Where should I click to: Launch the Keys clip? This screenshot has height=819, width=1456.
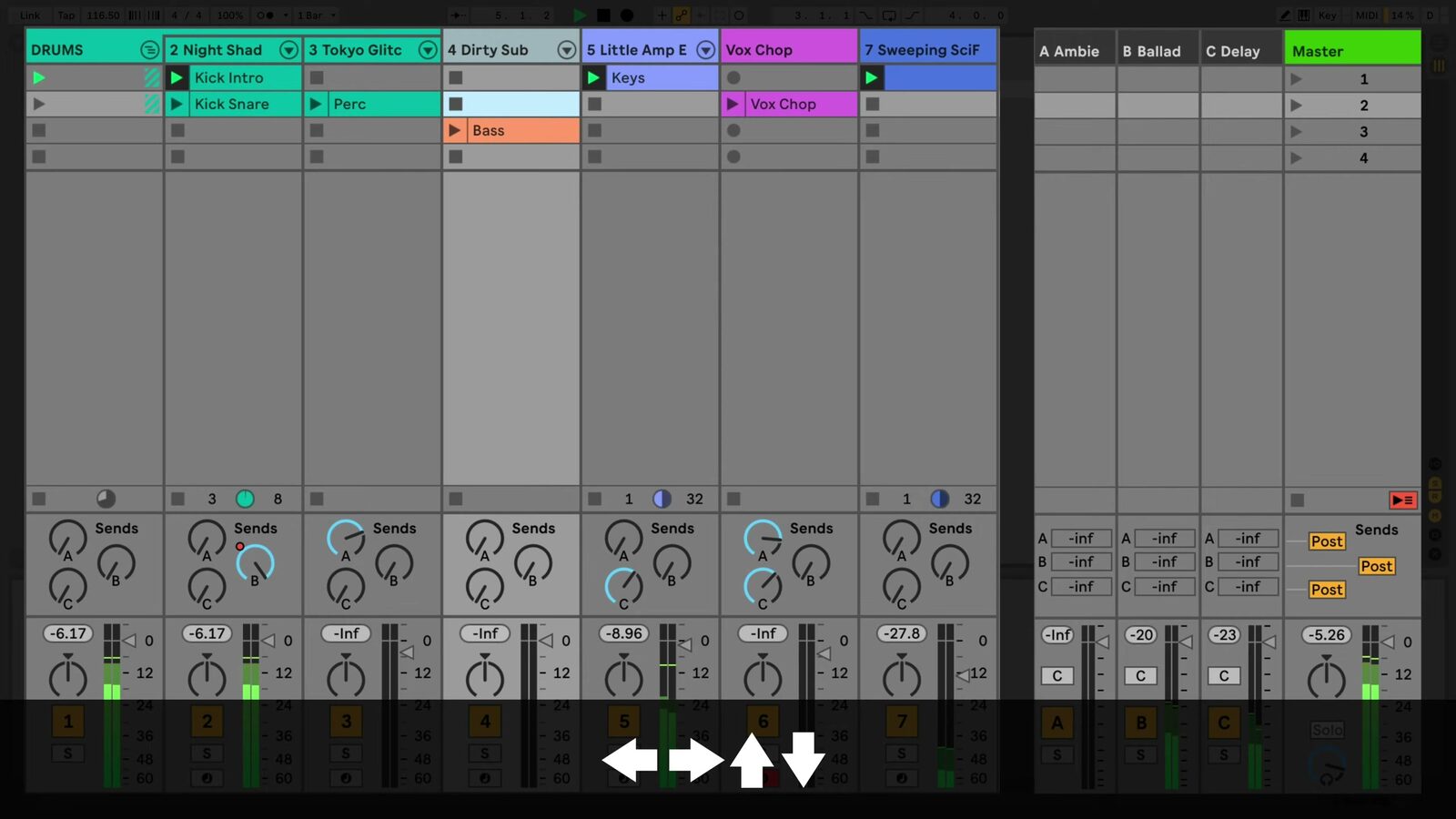coord(593,78)
